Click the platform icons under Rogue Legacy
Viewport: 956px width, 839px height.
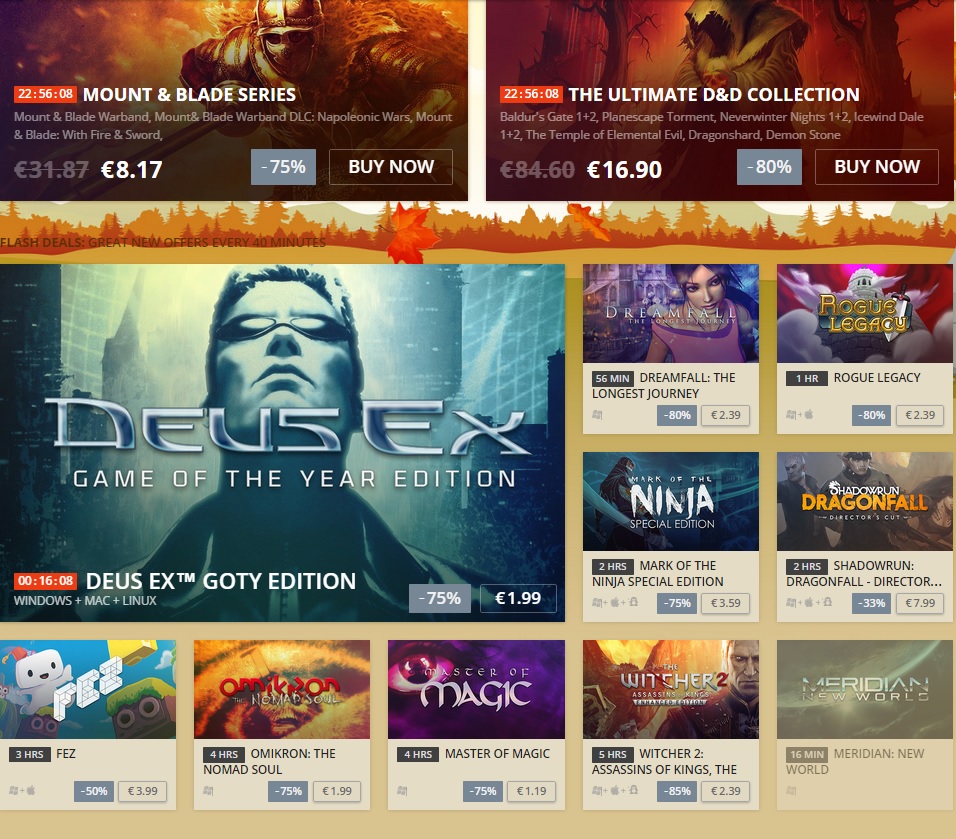(x=799, y=415)
